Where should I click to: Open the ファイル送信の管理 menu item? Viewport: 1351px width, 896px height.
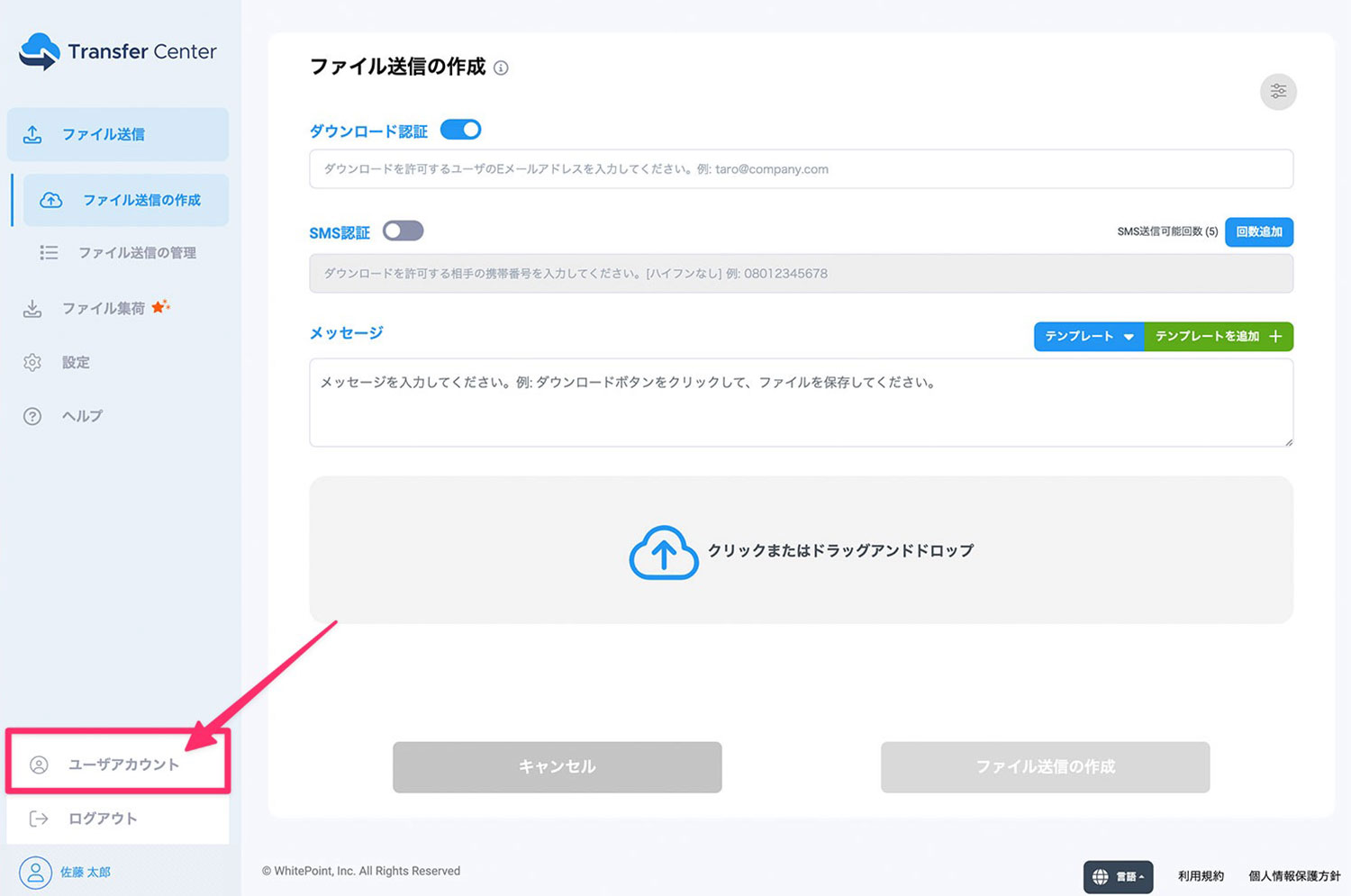click(136, 253)
